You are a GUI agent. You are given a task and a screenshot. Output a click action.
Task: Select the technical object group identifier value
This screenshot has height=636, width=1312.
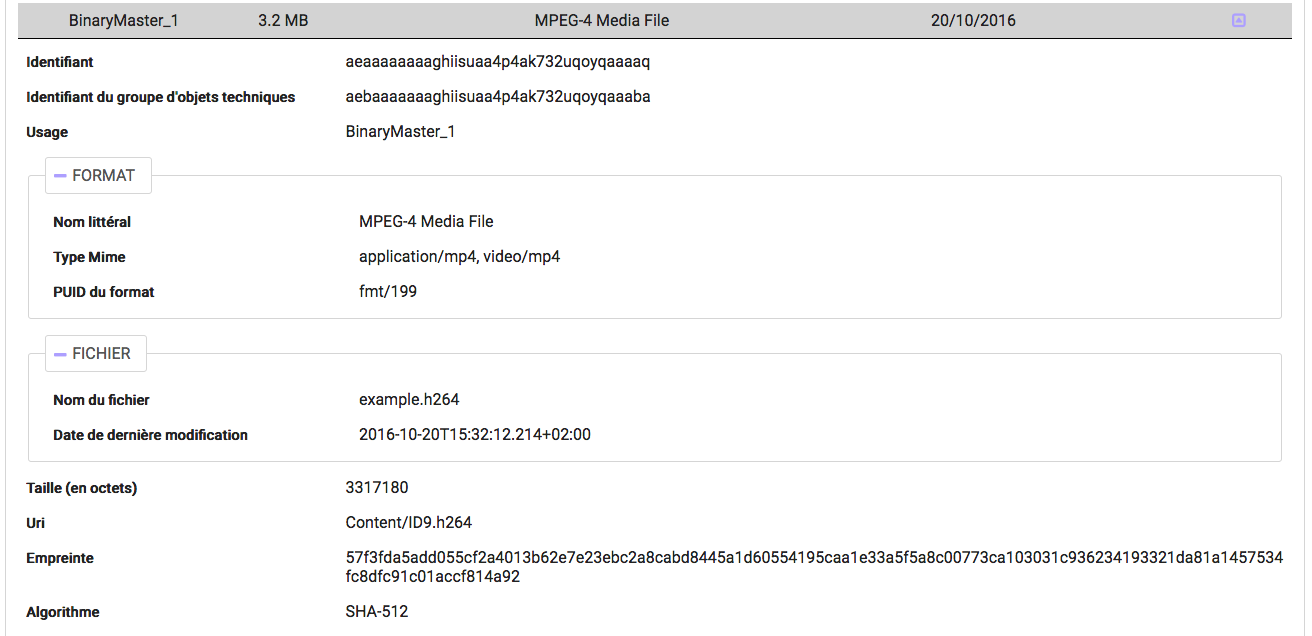point(498,97)
